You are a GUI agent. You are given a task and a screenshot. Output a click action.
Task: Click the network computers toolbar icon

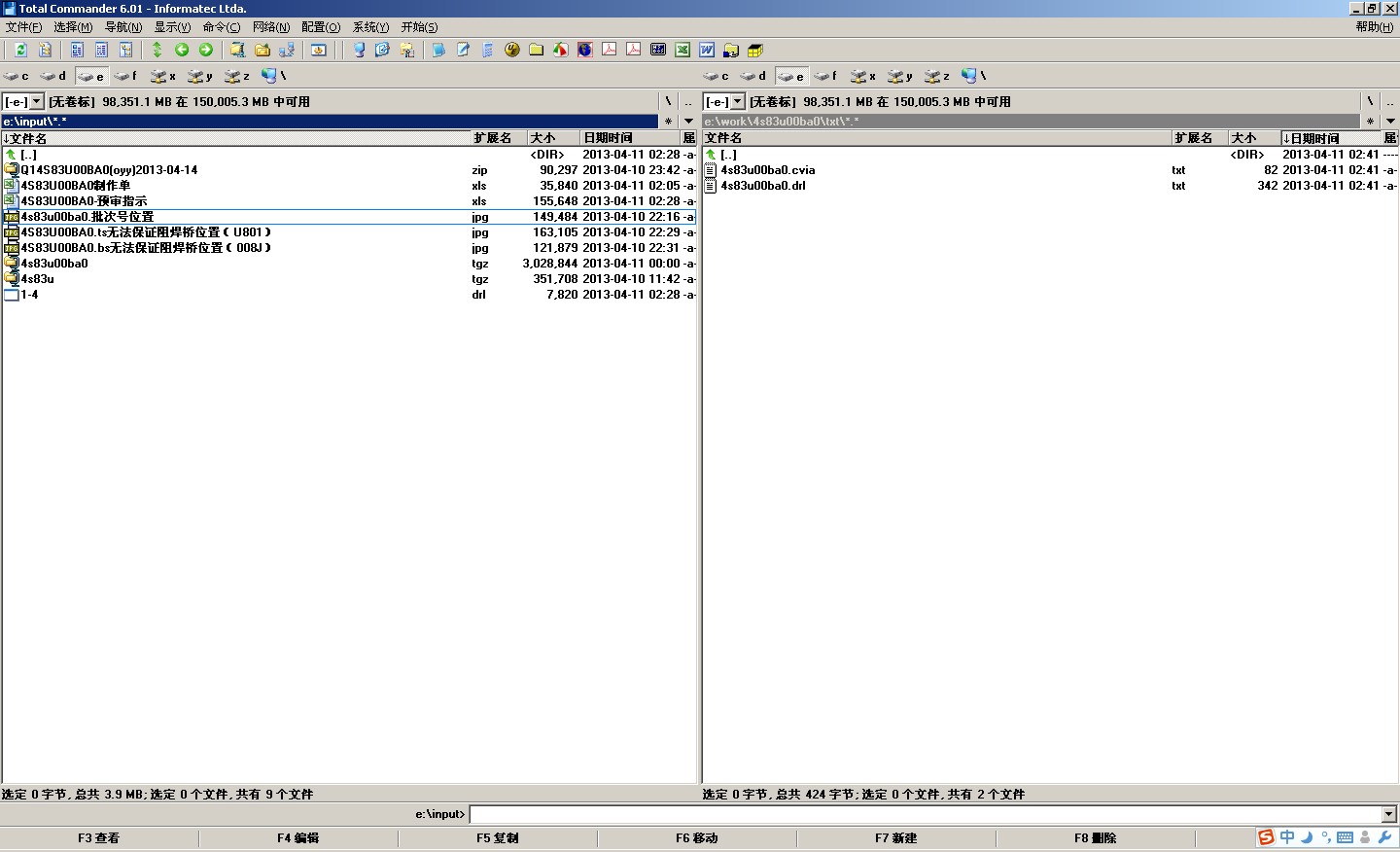point(287,50)
